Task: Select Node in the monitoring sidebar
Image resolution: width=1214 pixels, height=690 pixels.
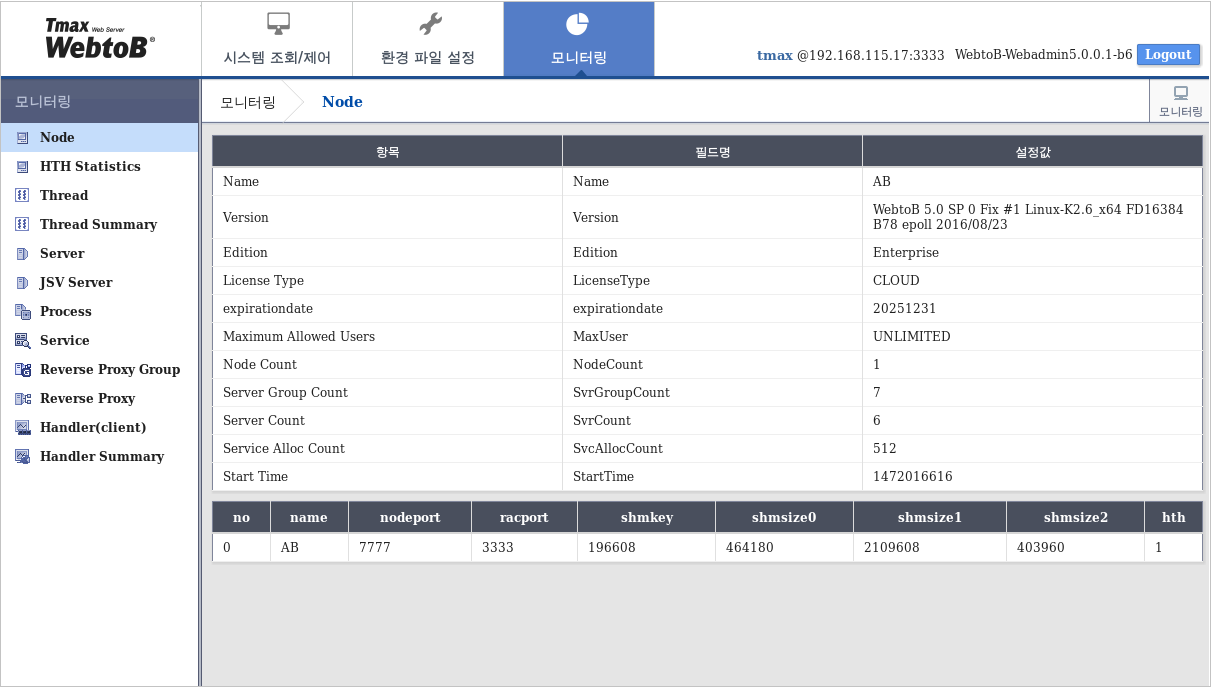Action: 55,137
